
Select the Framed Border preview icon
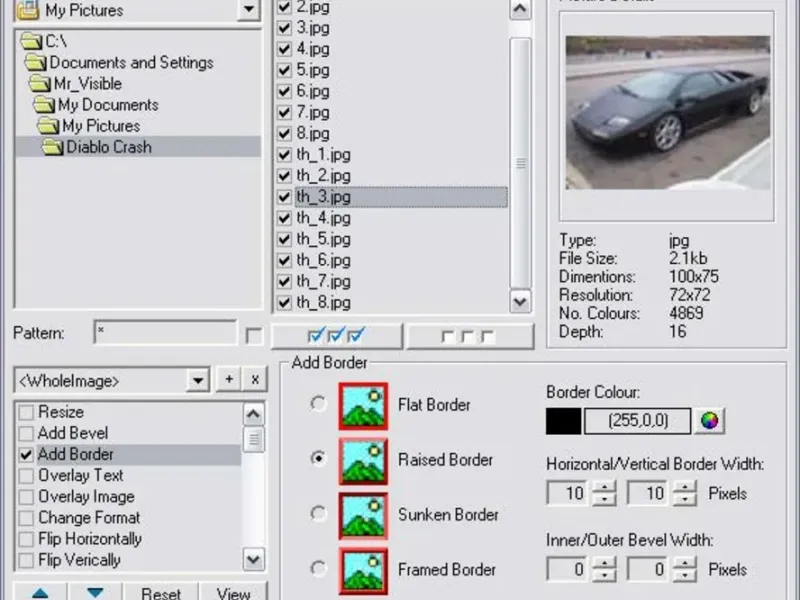pyautogui.click(x=363, y=571)
